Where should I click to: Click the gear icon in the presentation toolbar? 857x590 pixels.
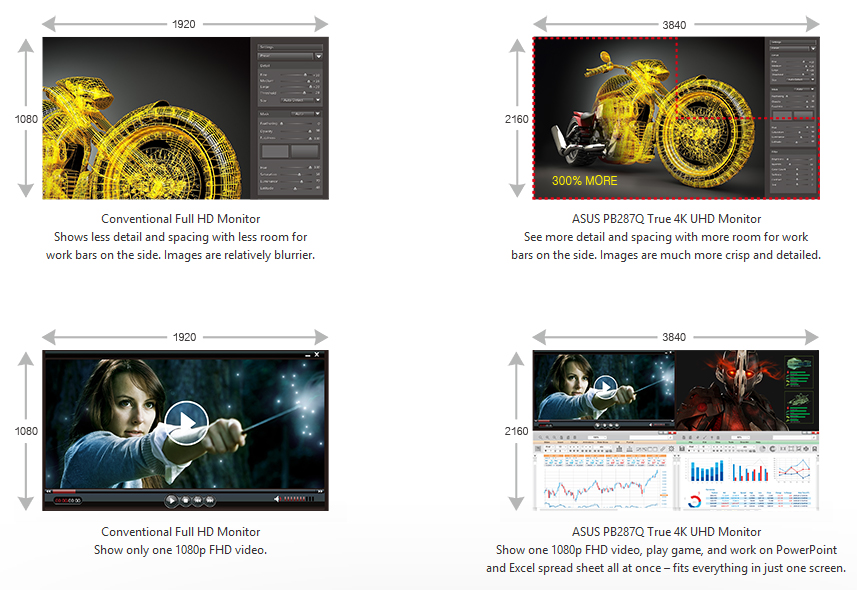tap(671, 449)
